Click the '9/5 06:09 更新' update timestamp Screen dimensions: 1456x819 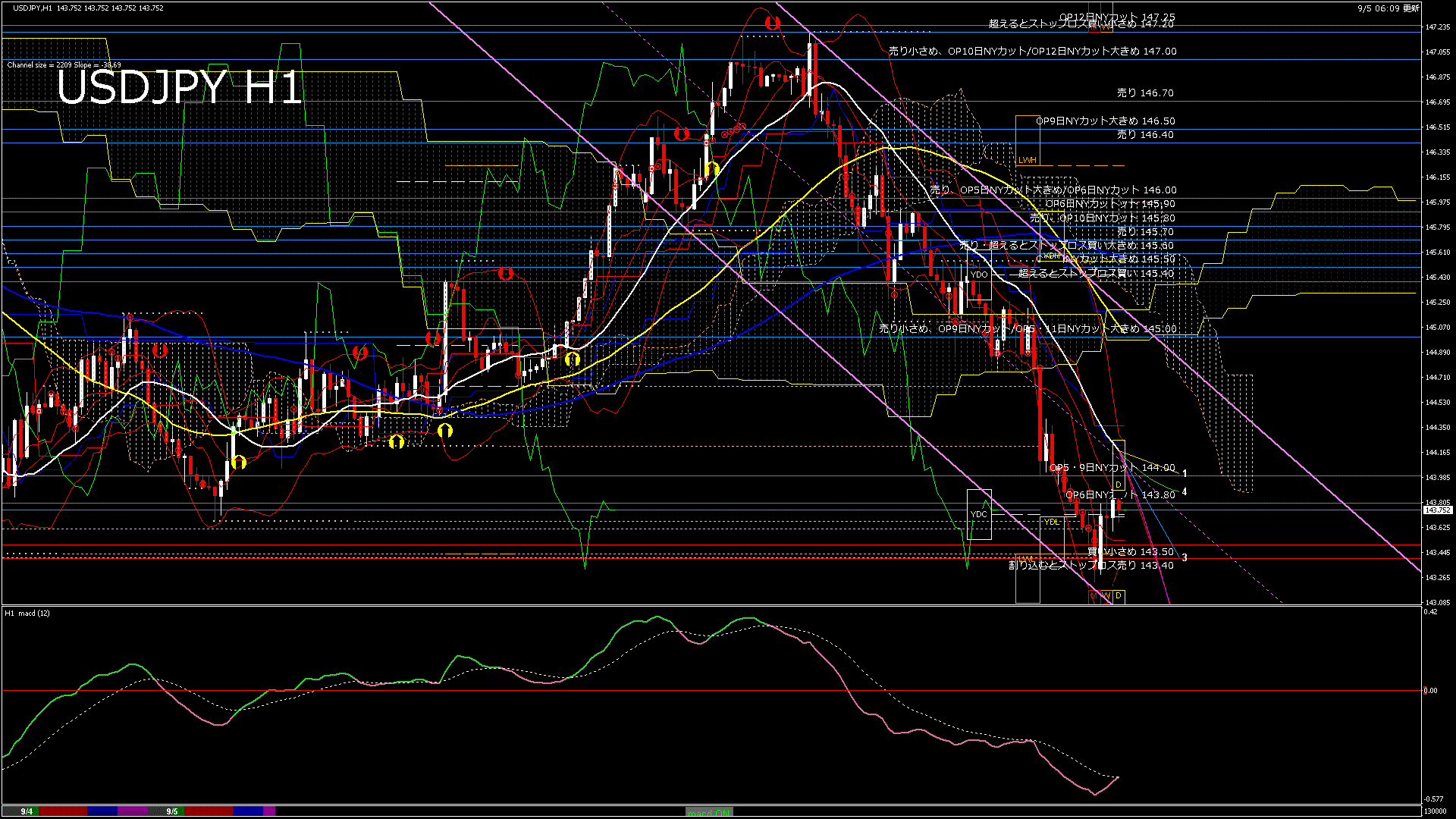point(1388,8)
